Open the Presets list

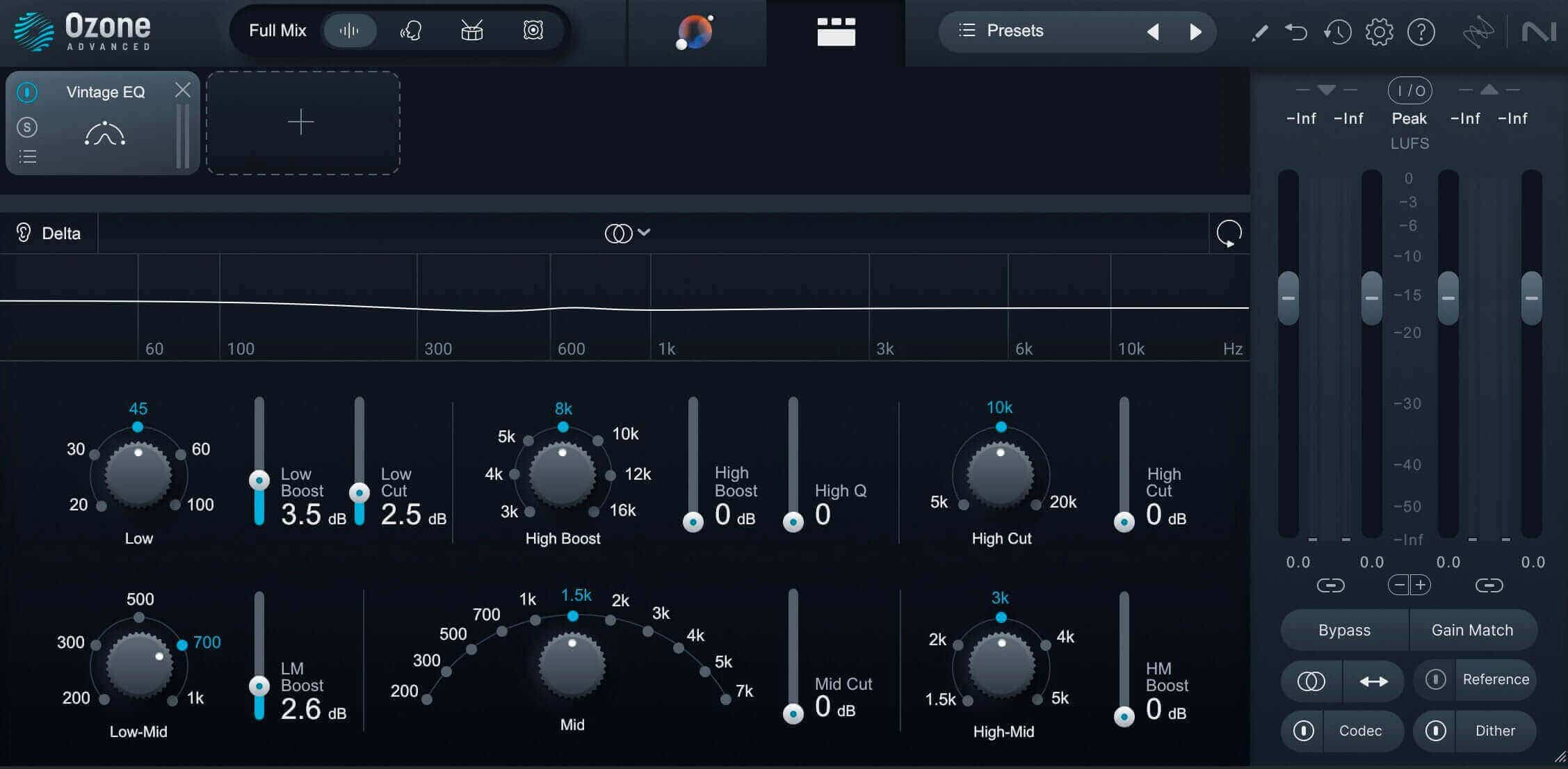(x=1002, y=31)
